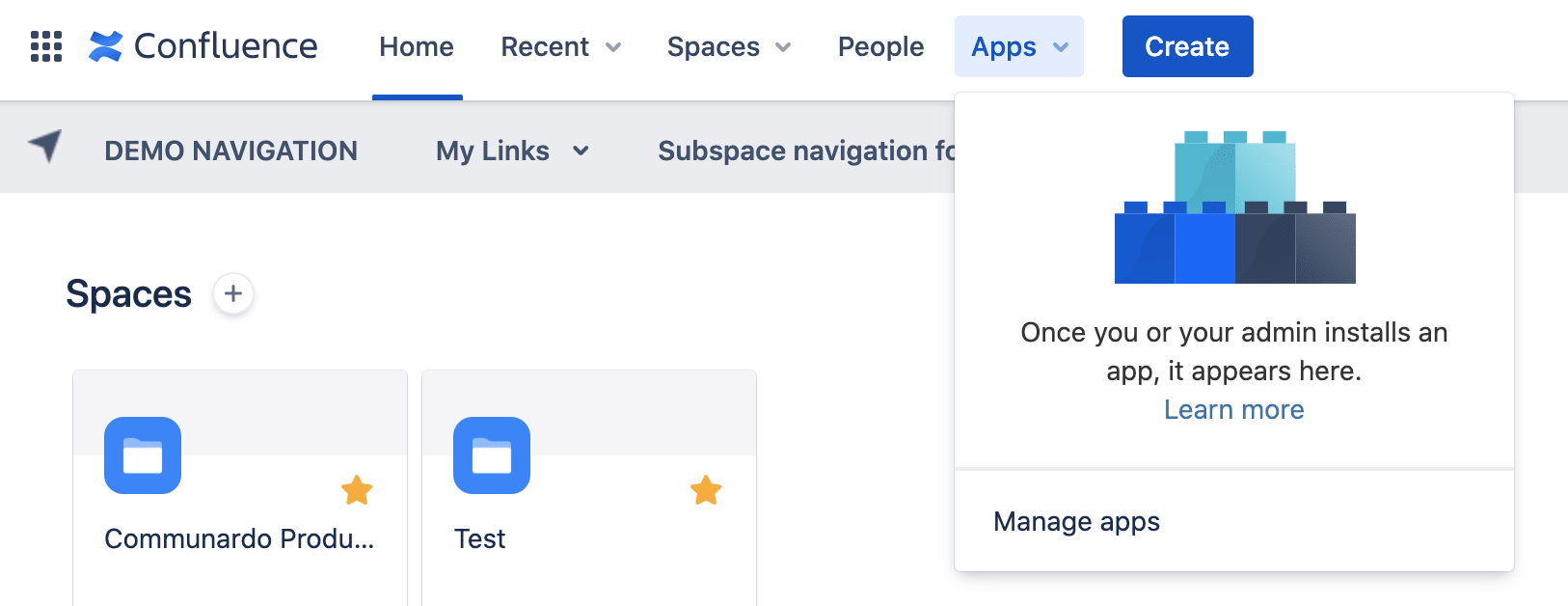Select Manage apps
This screenshot has height=606, width=1568.
click(1076, 521)
